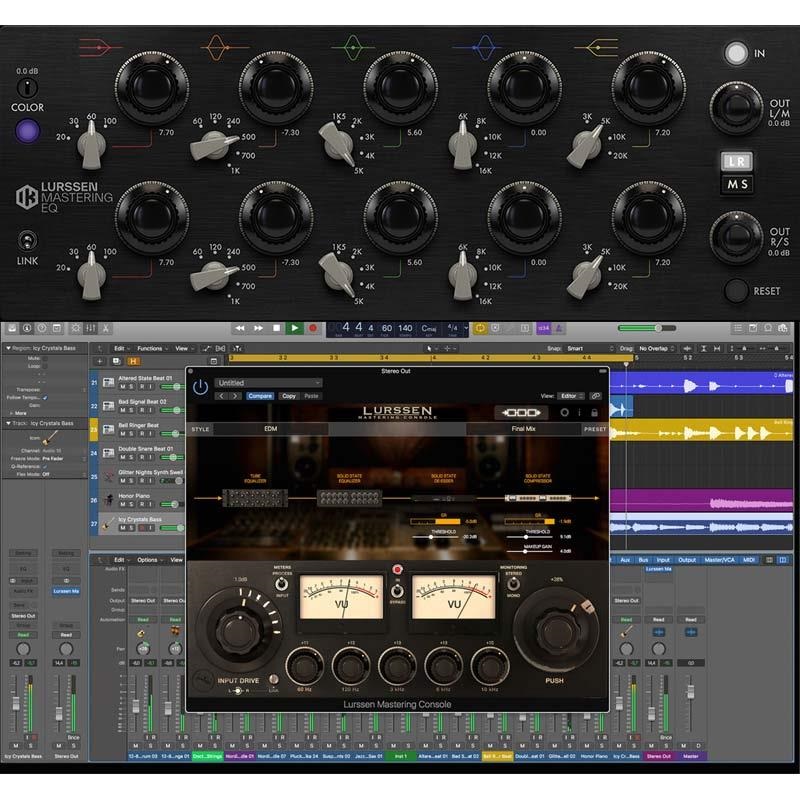Image resolution: width=800 pixels, height=800 pixels.
Task: Collapse the Track Icy Crystals Bass inspector
Action: 8,423
